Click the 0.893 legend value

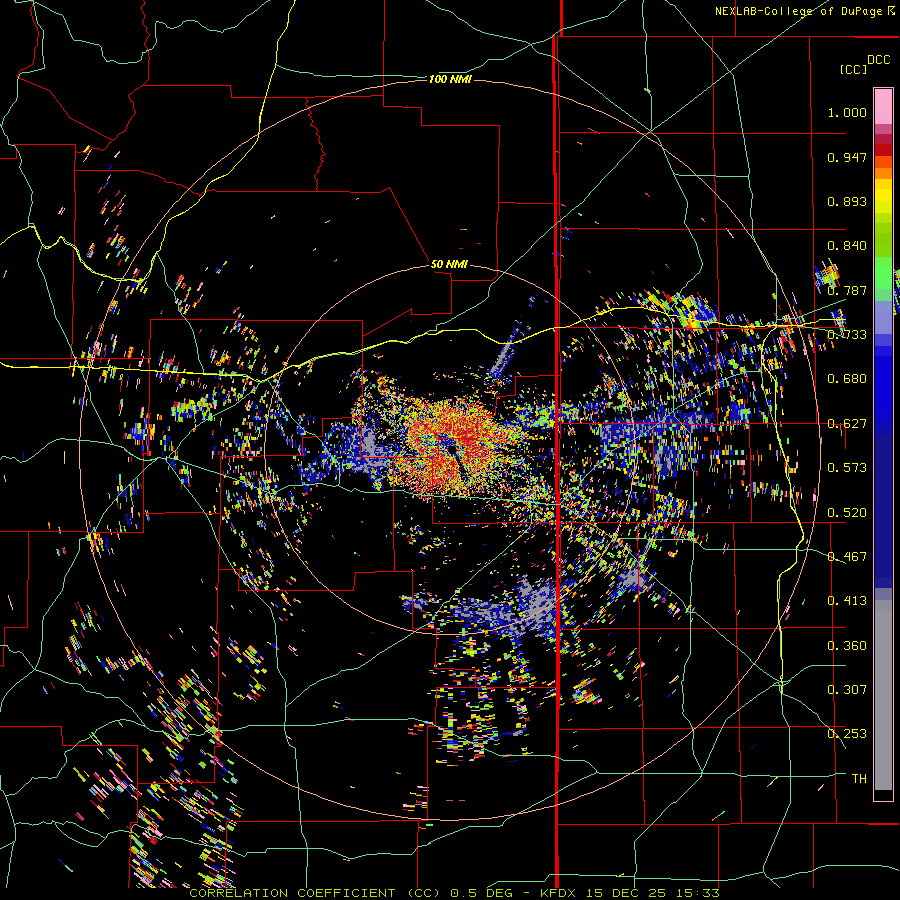tap(847, 201)
